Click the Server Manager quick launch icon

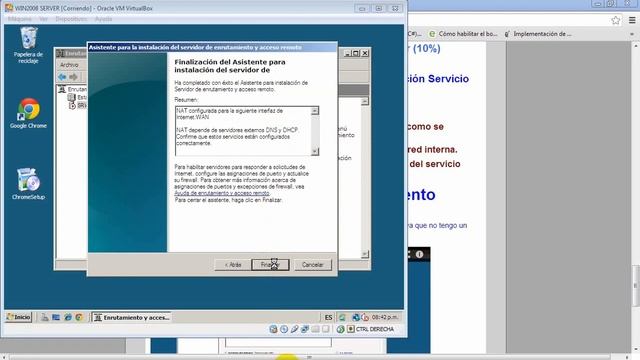click(x=45, y=317)
